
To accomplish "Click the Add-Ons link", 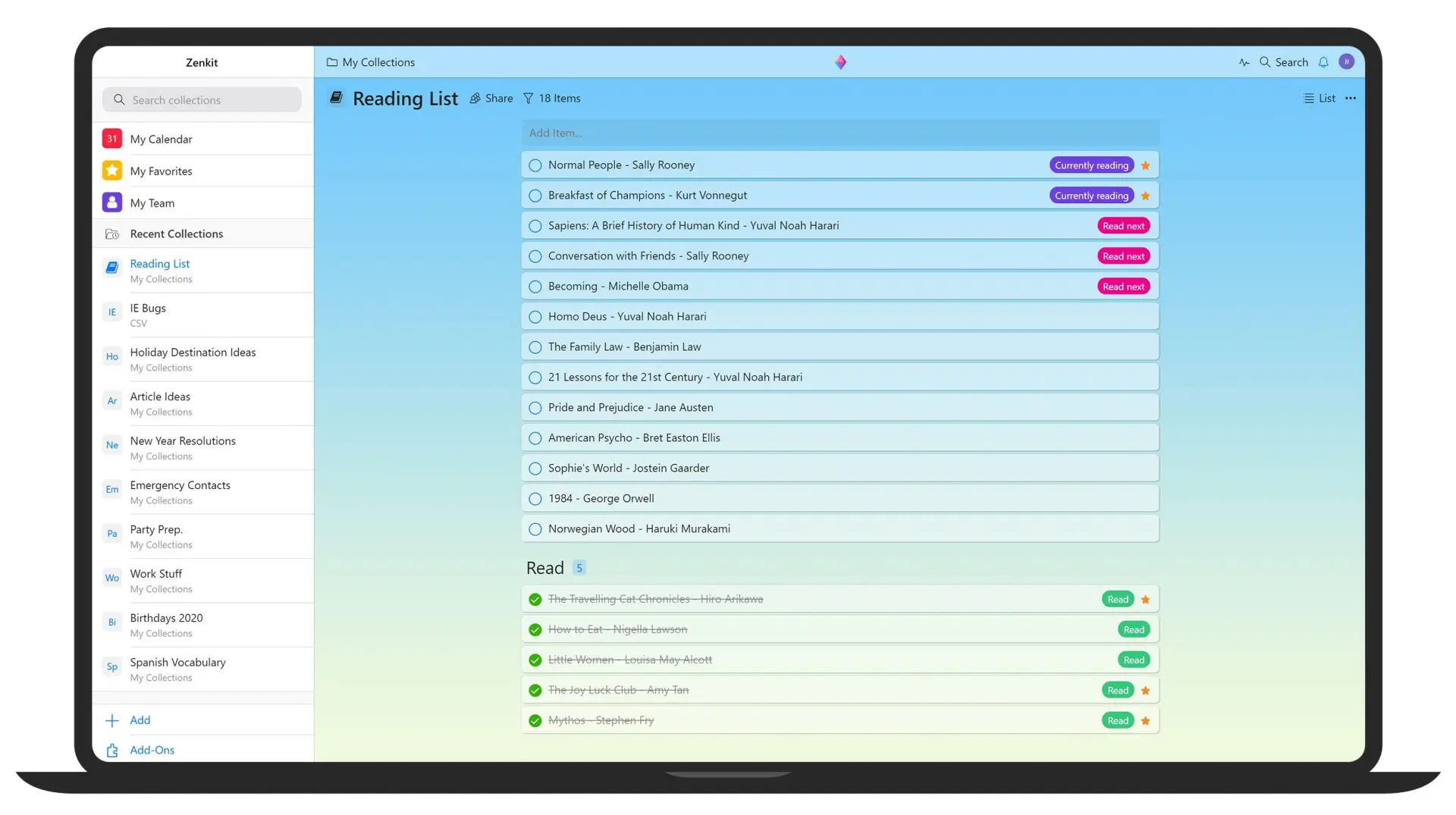I will 152,750.
